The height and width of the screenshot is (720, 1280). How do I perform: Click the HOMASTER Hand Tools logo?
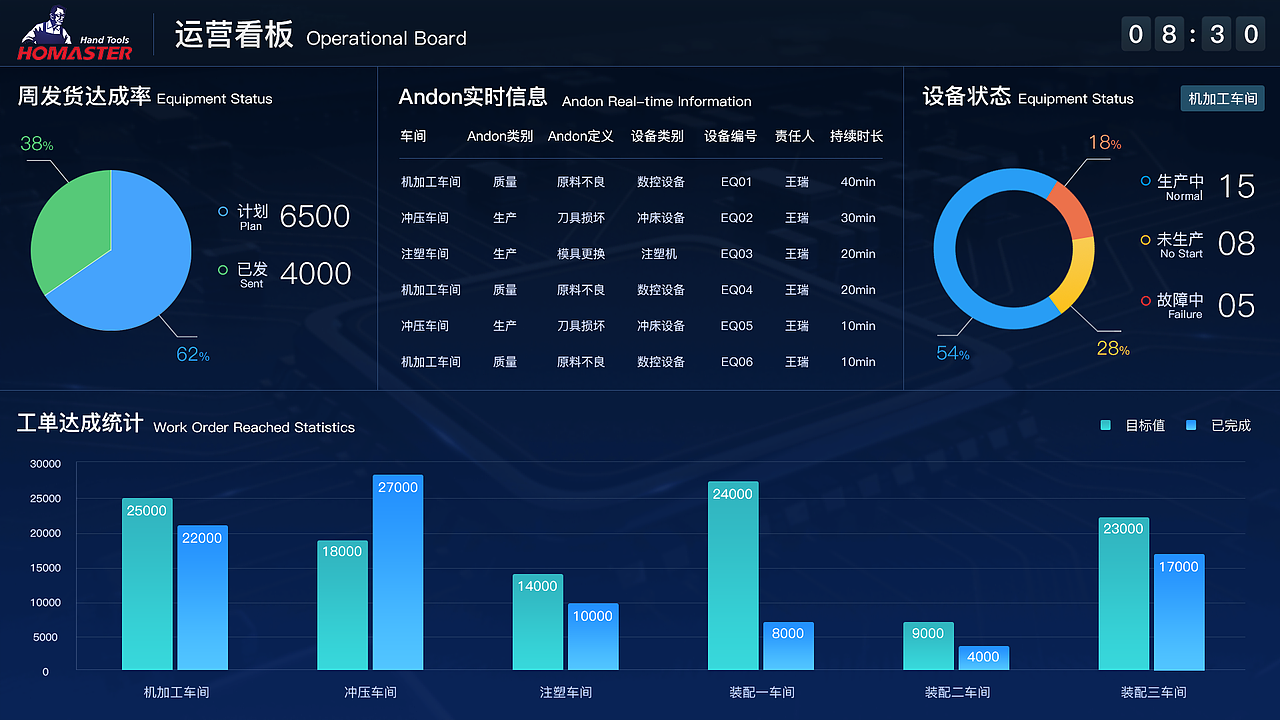tap(75, 33)
